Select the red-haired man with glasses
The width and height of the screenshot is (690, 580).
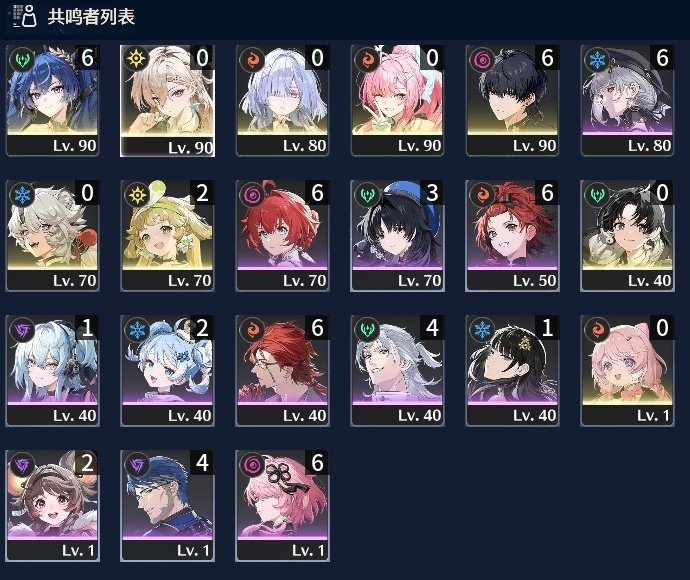pyautogui.click(x=283, y=371)
